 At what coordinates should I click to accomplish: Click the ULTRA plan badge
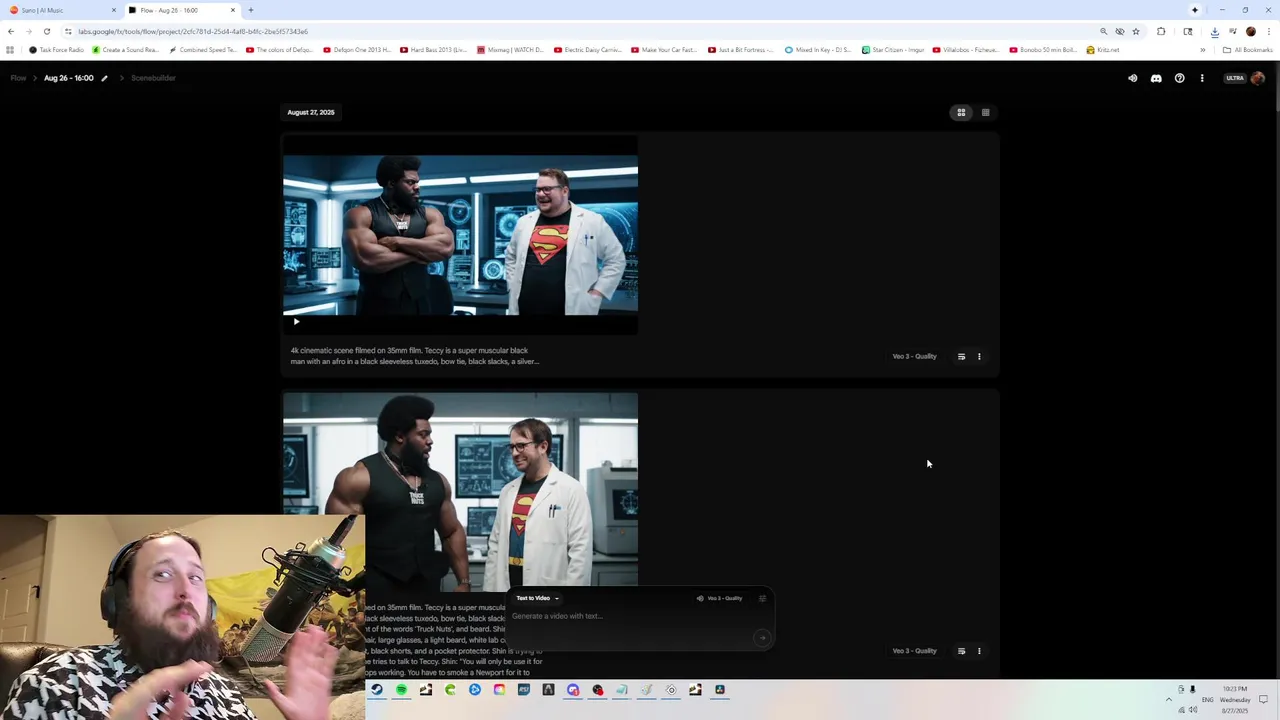[1235, 78]
